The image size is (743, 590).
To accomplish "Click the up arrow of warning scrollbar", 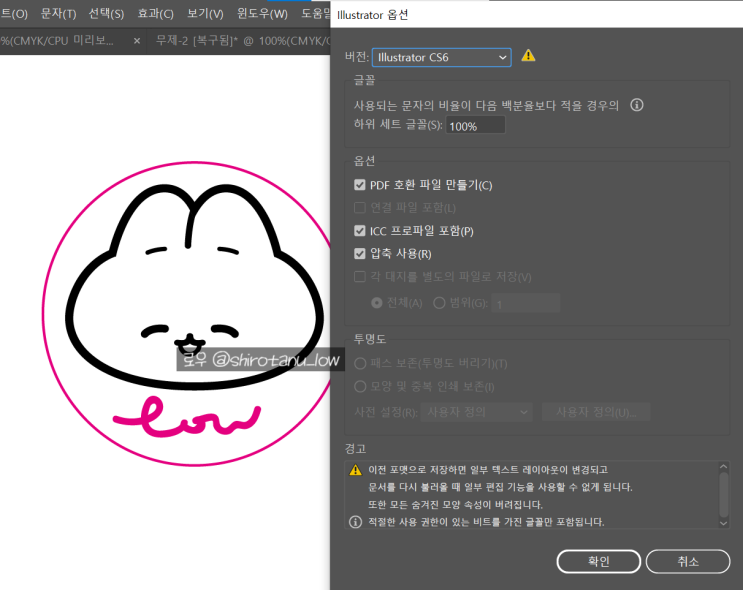I will [x=723, y=467].
